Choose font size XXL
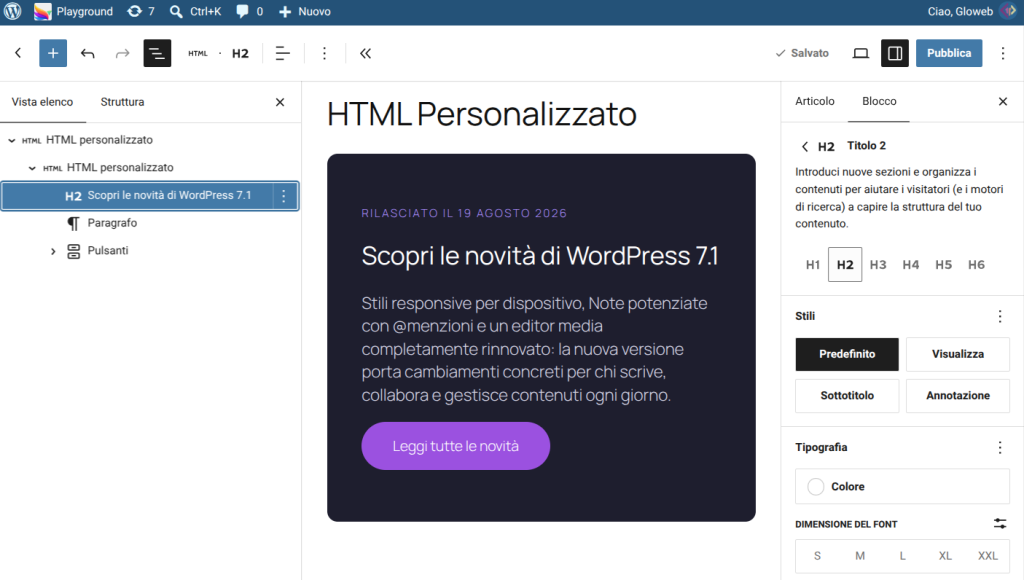The height and width of the screenshot is (580, 1024). 987,556
